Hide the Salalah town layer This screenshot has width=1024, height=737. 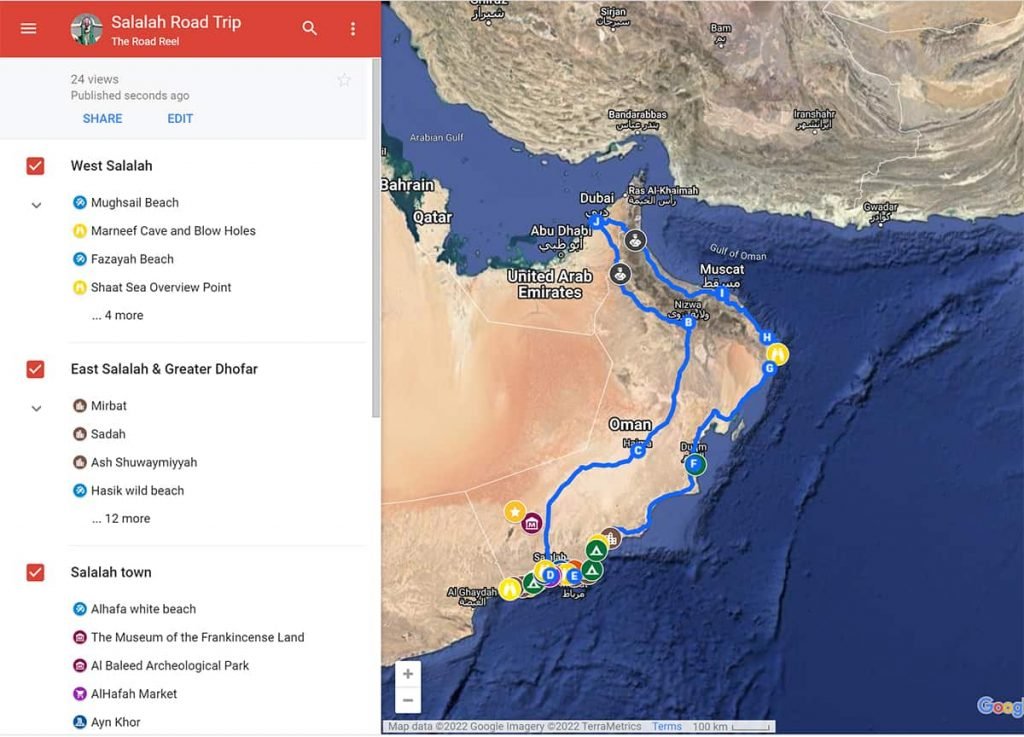[35, 572]
